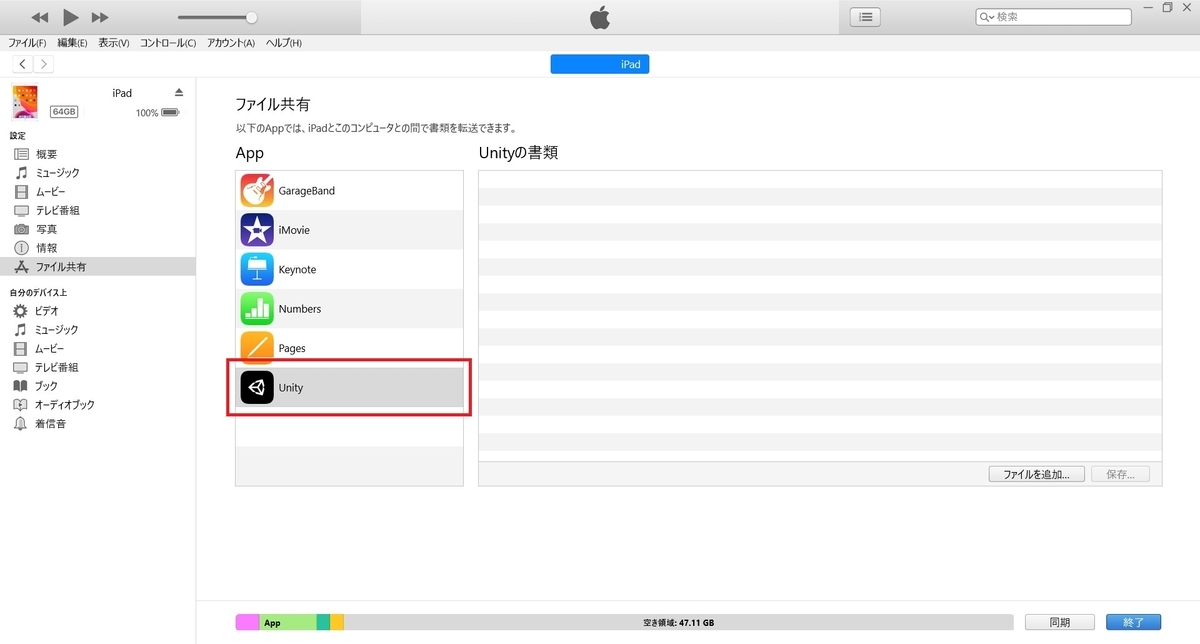This screenshot has height=644, width=1200.
Task: Click the ファイル共有 page heading
Action: click(x=274, y=104)
